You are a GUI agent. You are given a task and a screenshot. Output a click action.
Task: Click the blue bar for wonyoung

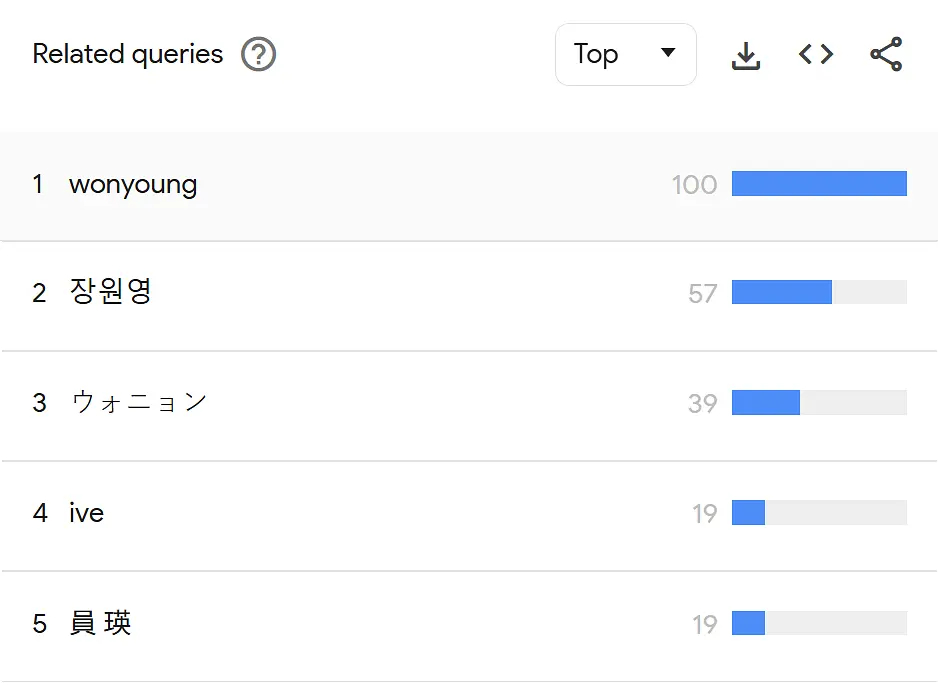click(819, 184)
